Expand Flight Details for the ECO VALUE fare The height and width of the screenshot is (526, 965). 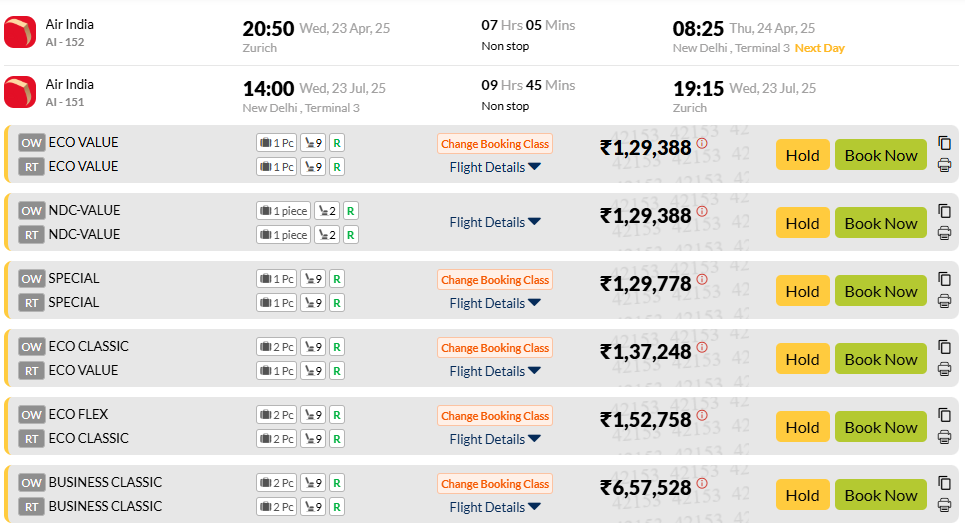pyautogui.click(x=495, y=167)
